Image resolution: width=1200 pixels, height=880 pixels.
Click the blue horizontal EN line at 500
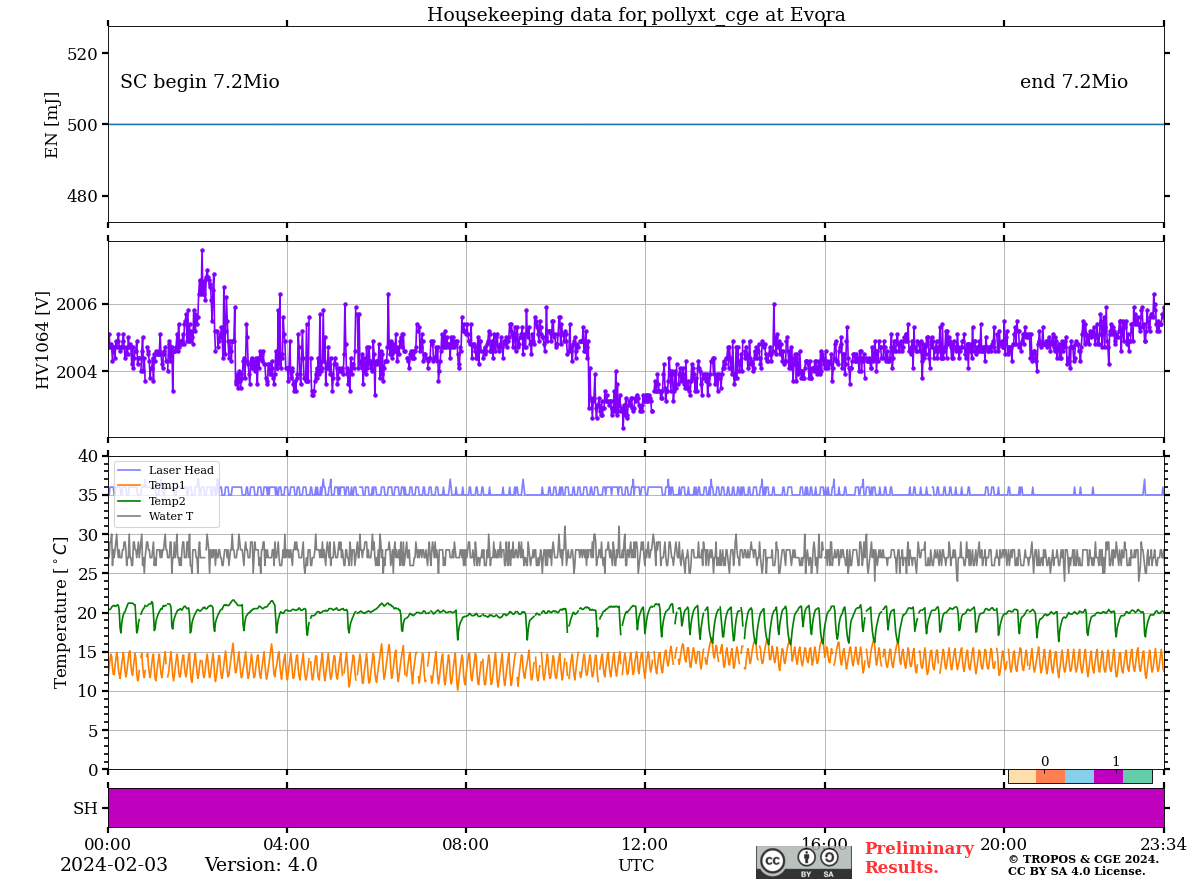(x=636, y=124)
